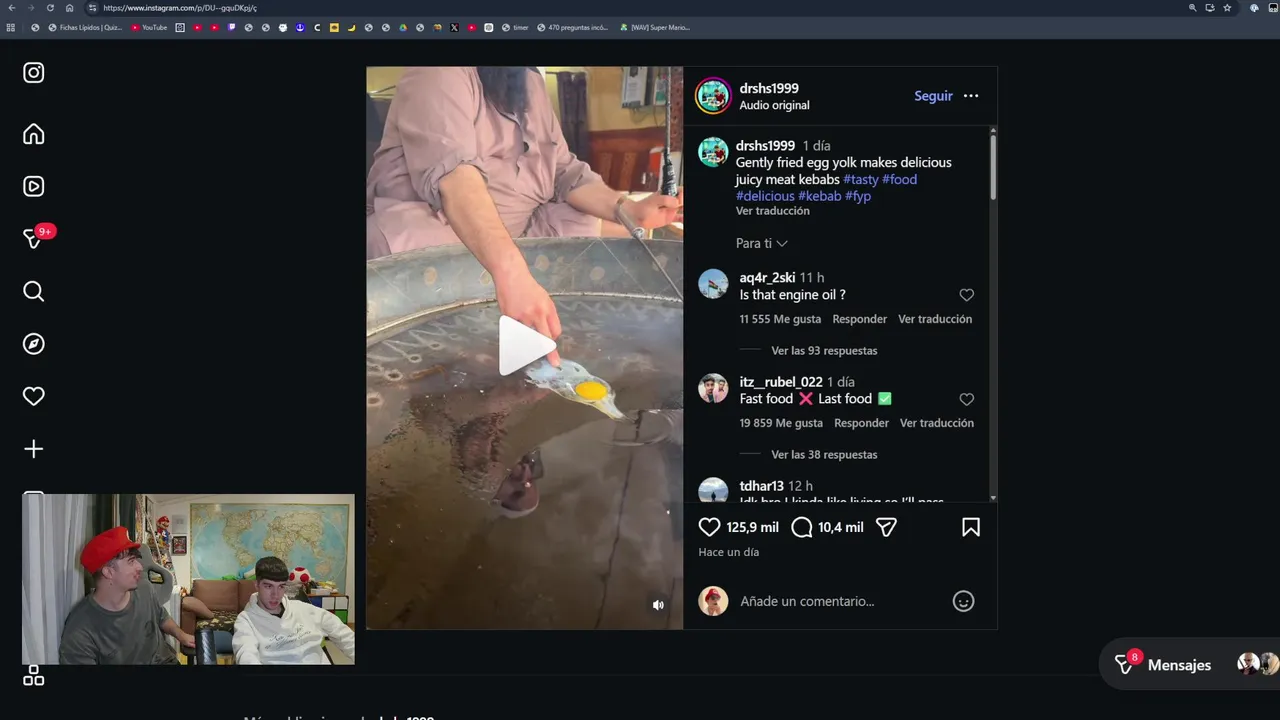Image resolution: width=1280 pixels, height=720 pixels.
Task: Open the timer bookmark
Action: (x=515, y=28)
